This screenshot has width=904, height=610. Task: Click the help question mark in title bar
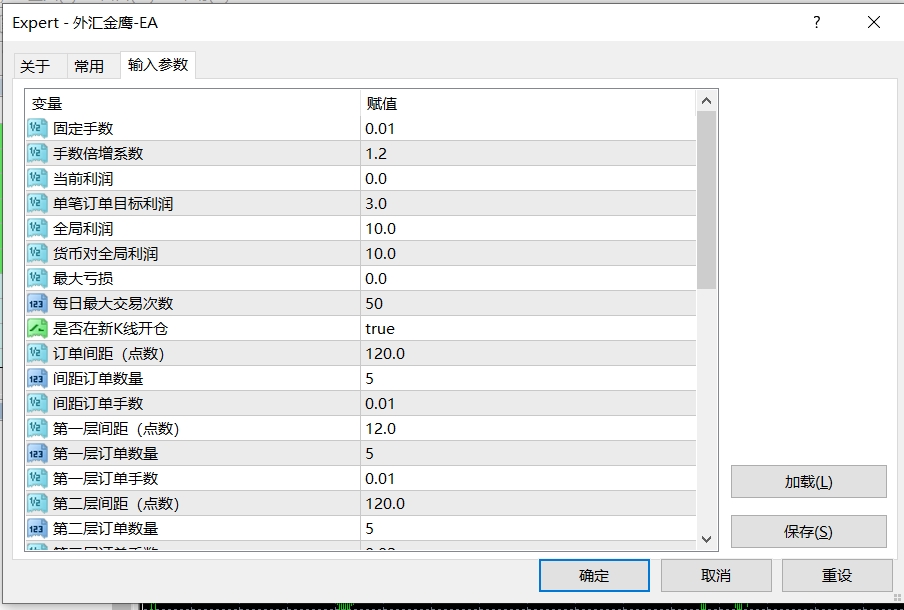(817, 22)
